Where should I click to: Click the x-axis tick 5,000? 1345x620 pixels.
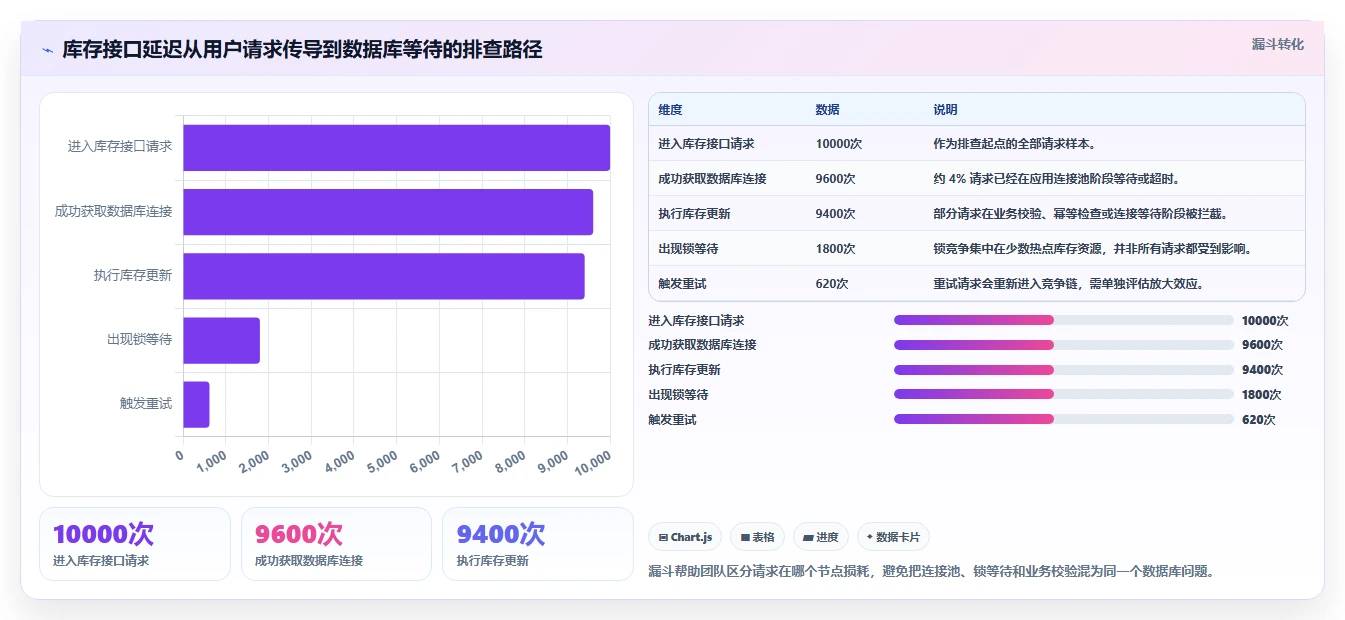[382, 462]
